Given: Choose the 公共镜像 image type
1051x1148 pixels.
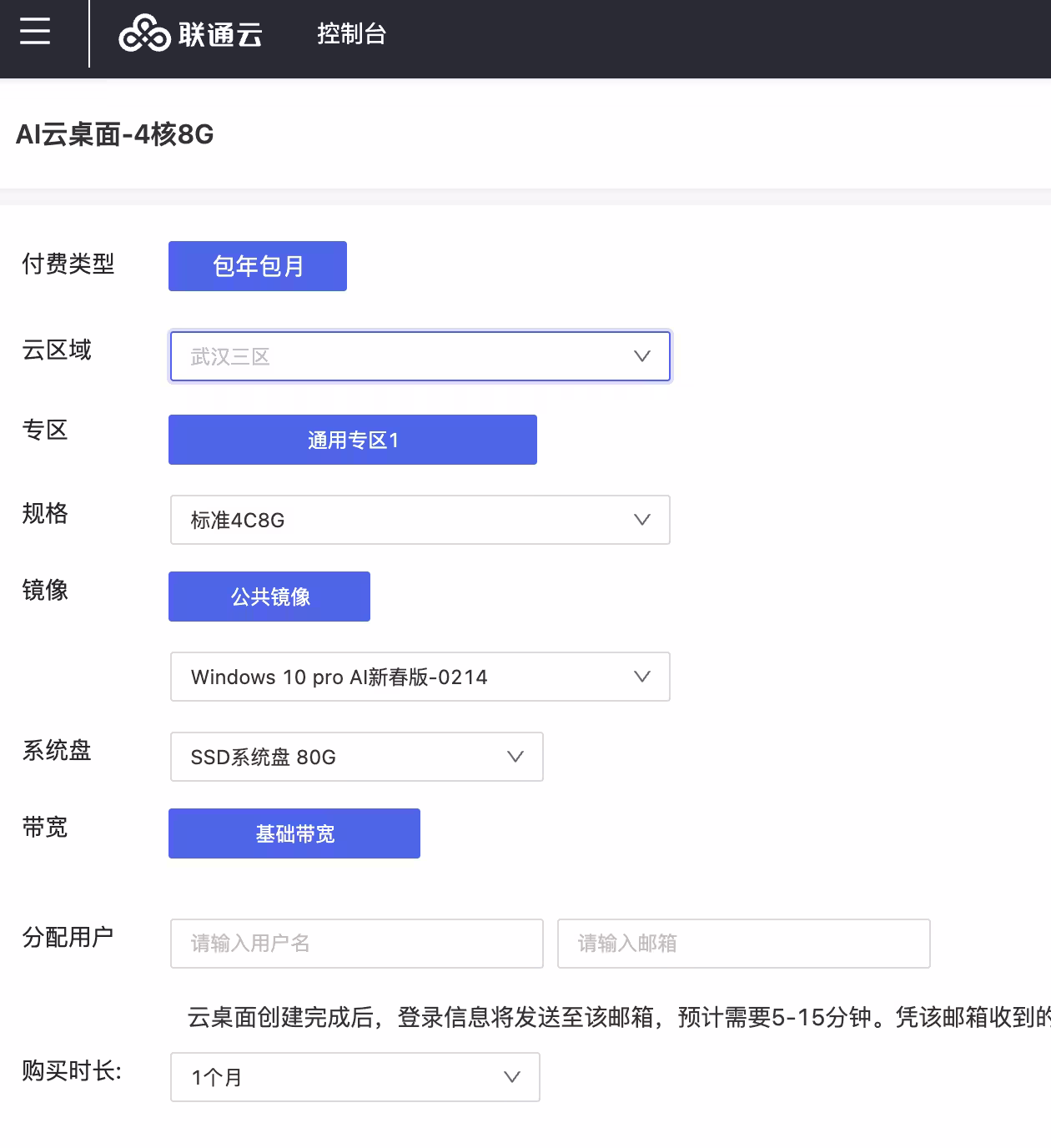Looking at the screenshot, I should click(269, 597).
